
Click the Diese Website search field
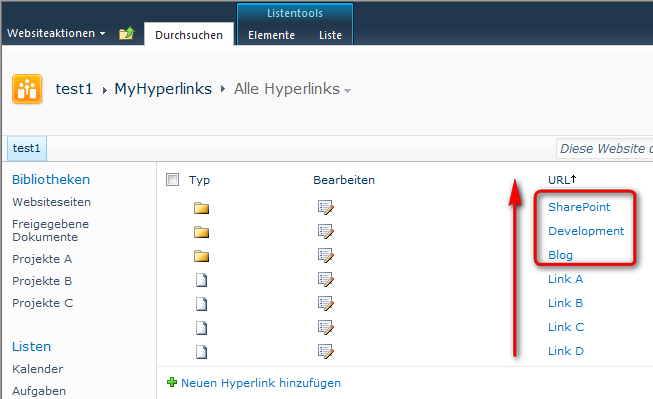(x=605, y=149)
